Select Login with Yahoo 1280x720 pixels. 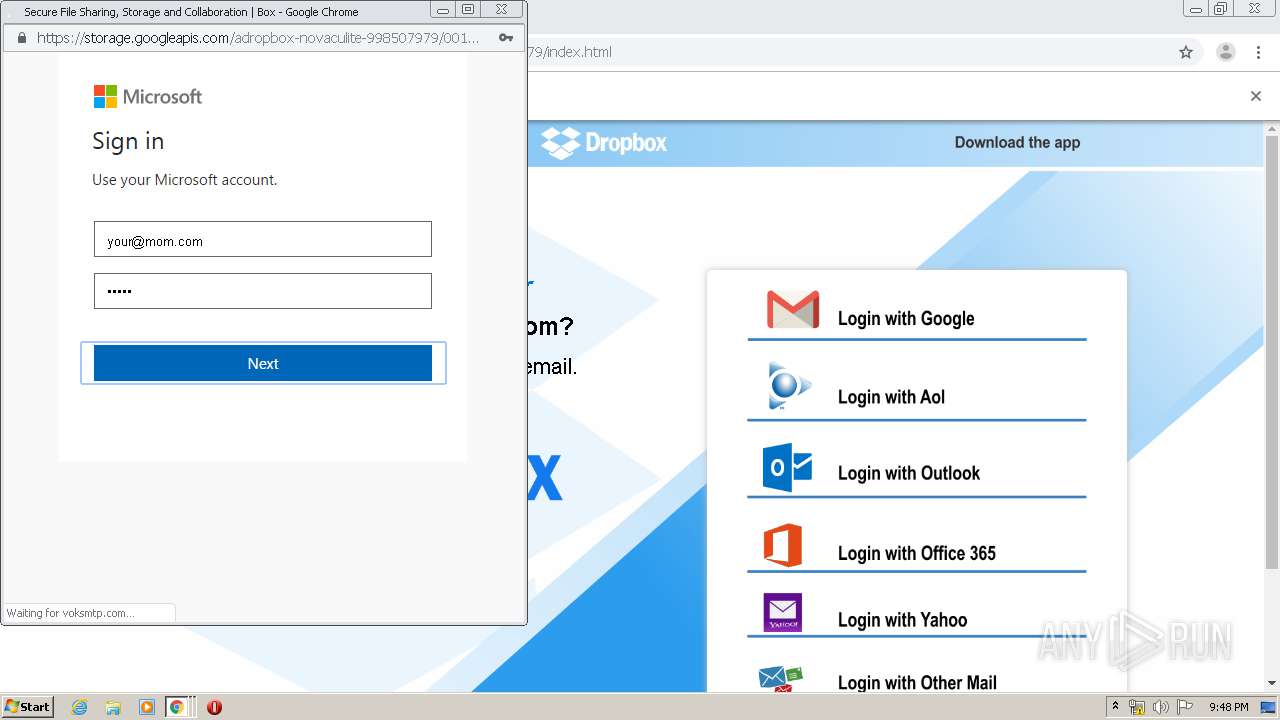(x=902, y=620)
